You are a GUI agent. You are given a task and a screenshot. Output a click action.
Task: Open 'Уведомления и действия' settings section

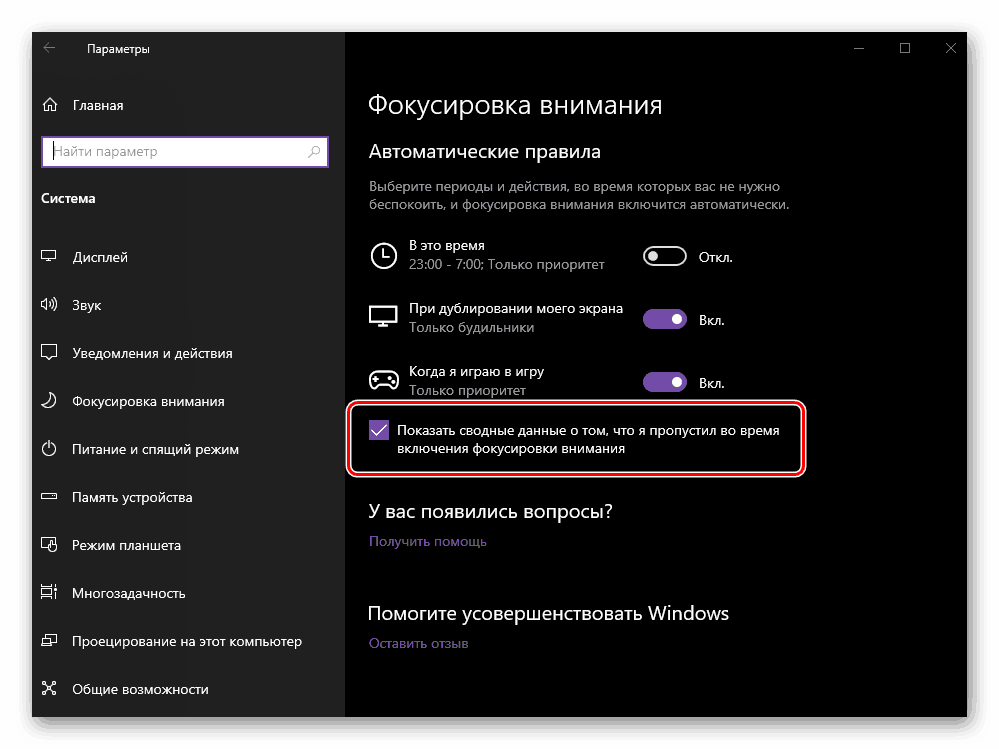152,353
